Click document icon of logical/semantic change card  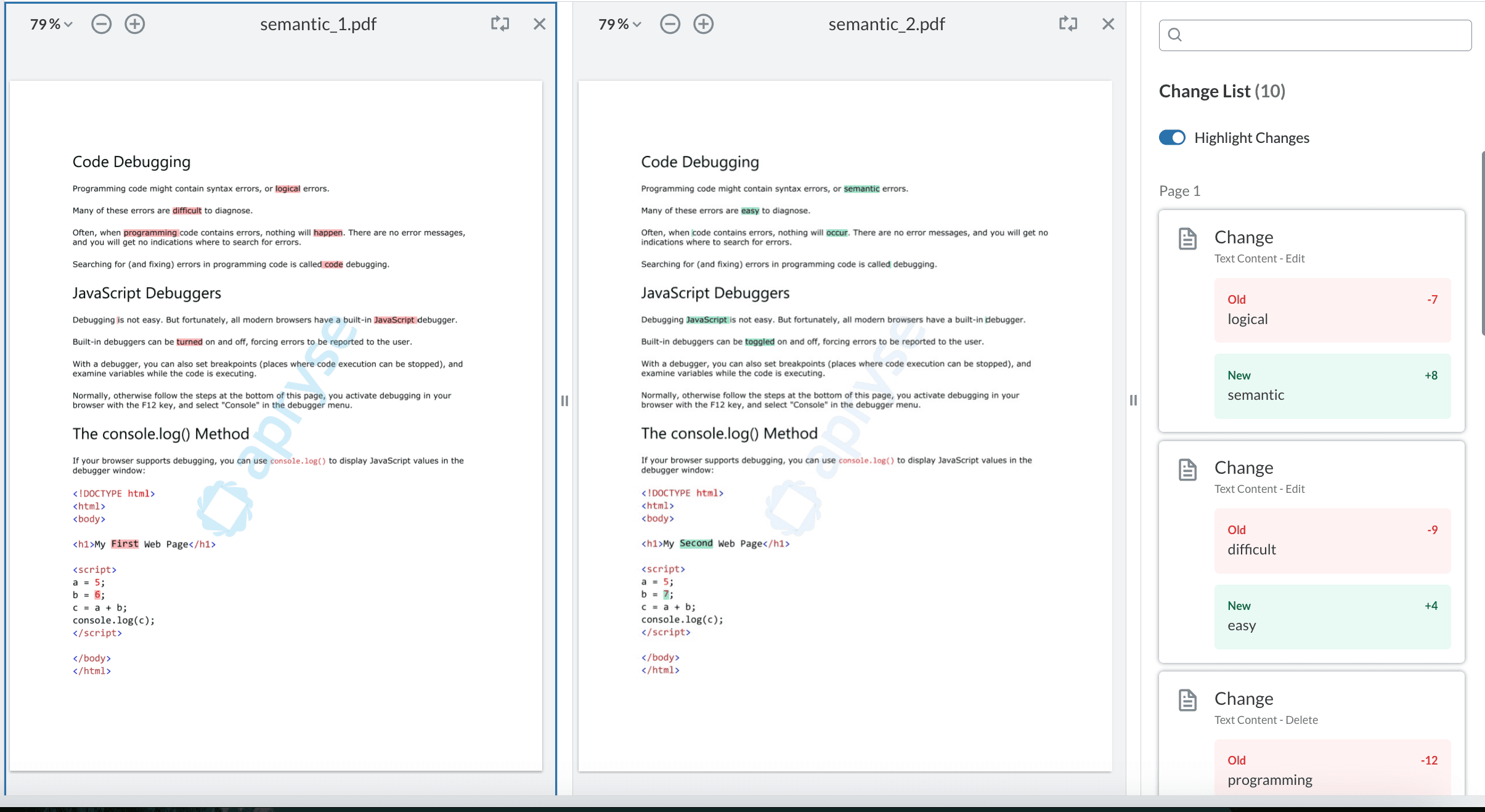(x=1187, y=239)
